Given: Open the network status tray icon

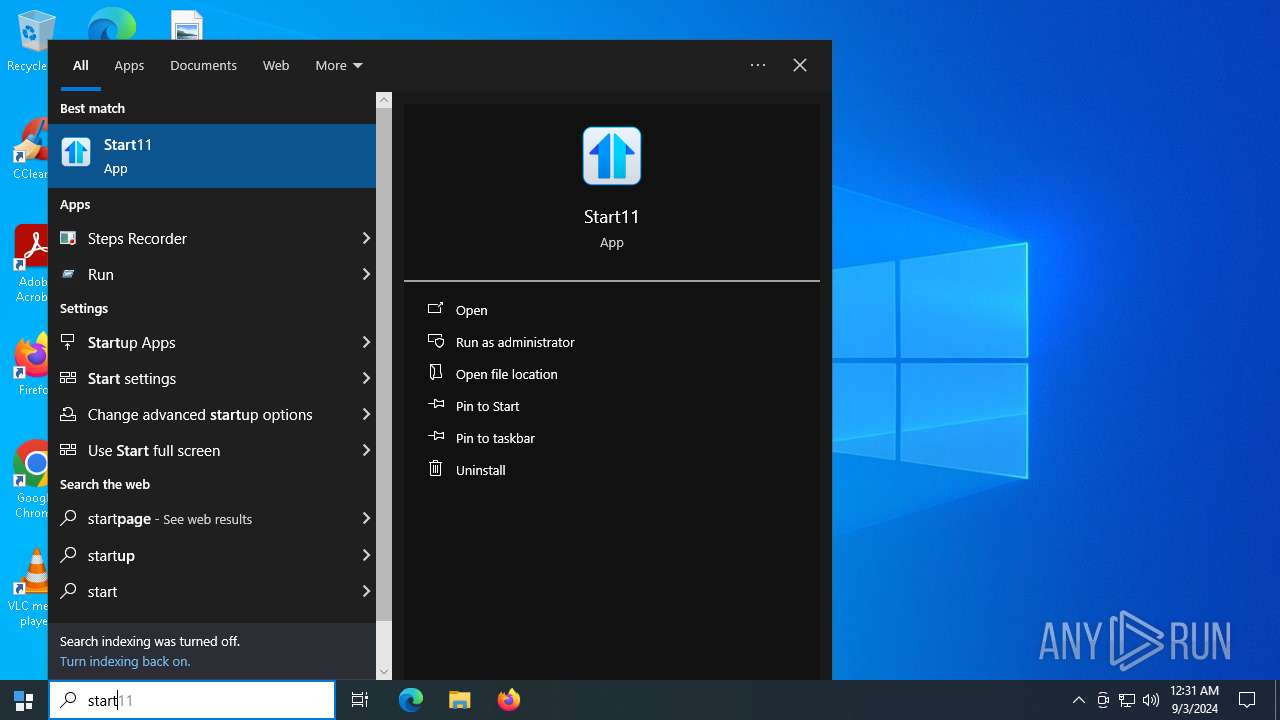Looking at the screenshot, I should tap(1127, 700).
